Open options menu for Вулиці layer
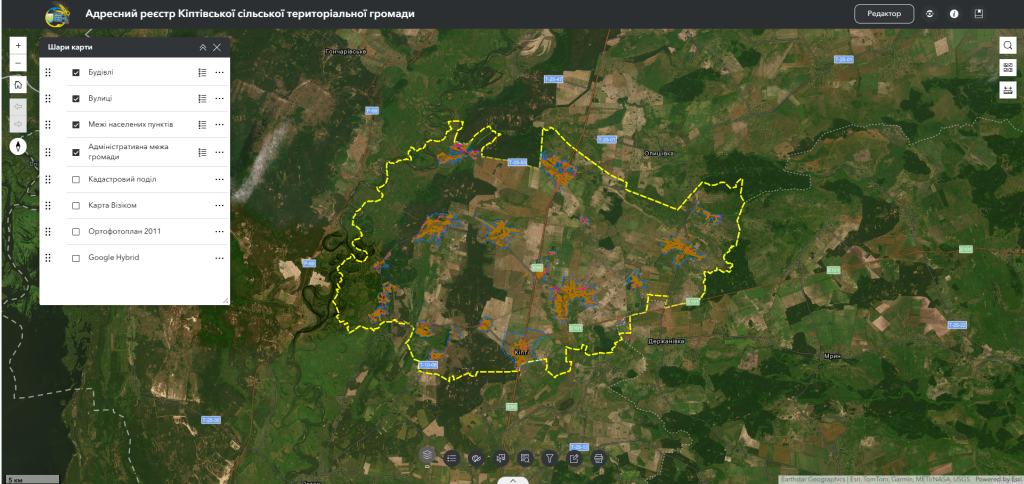The height and width of the screenshot is (484, 1024). coord(219,99)
